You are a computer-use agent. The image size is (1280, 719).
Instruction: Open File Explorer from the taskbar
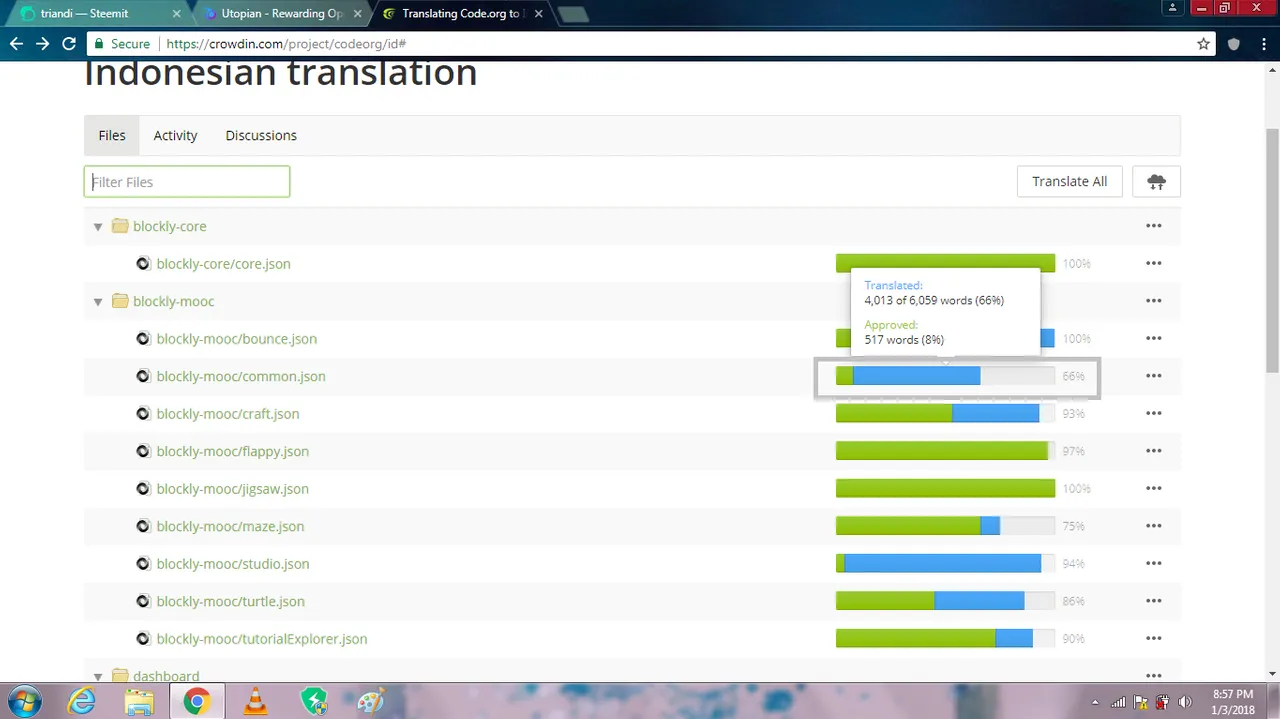click(x=138, y=702)
